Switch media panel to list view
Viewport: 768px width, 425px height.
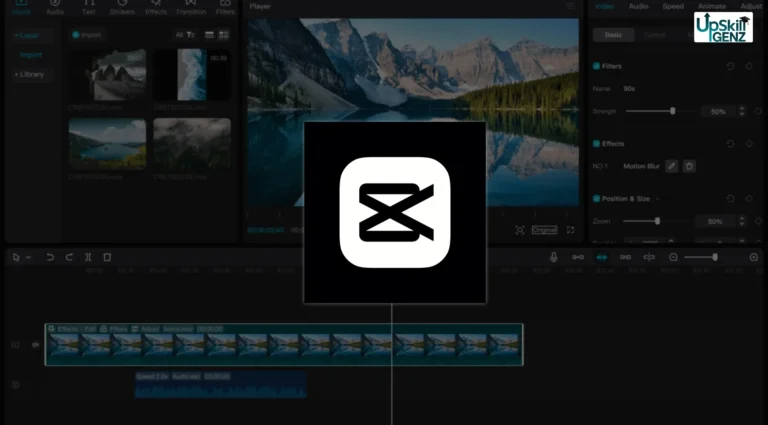[210, 35]
